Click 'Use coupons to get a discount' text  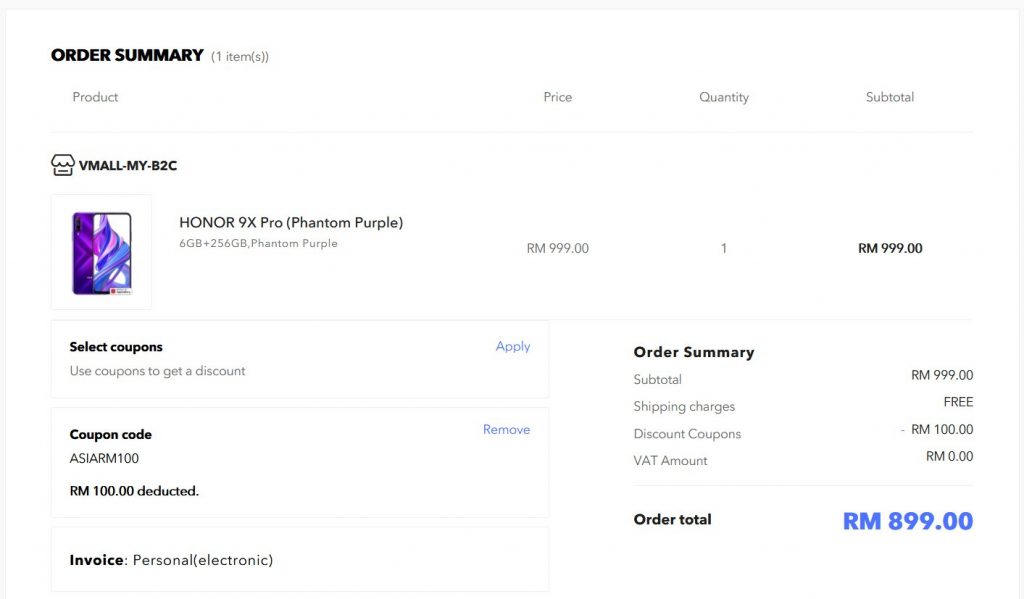click(157, 371)
